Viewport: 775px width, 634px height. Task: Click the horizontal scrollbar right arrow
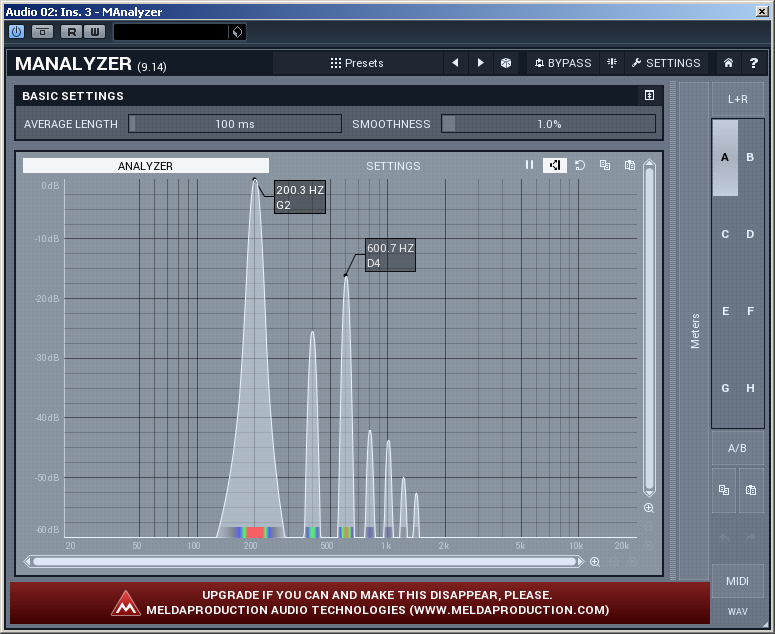tap(580, 562)
